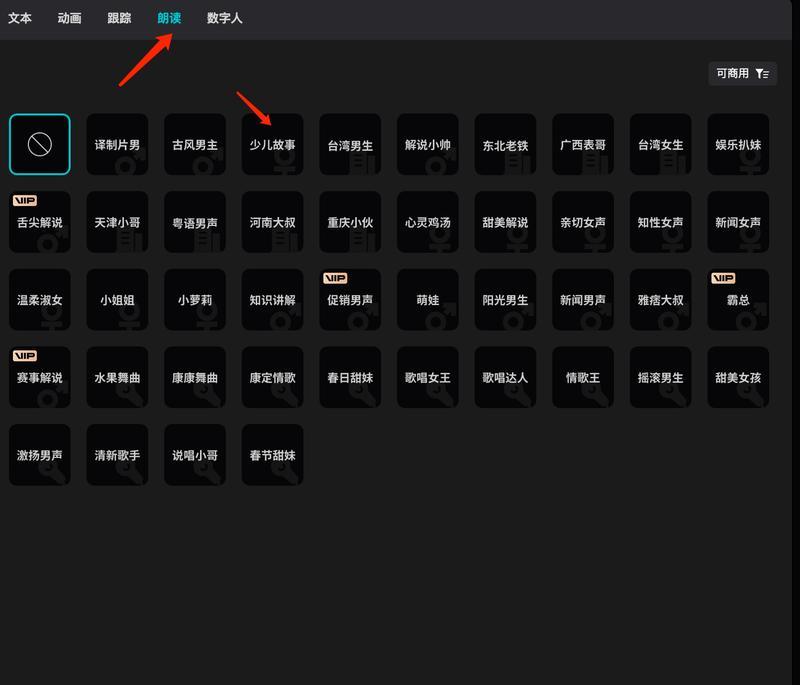Pick the 康定情歌 singing voice
The image size is (800, 685).
click(x=272, y=377)
